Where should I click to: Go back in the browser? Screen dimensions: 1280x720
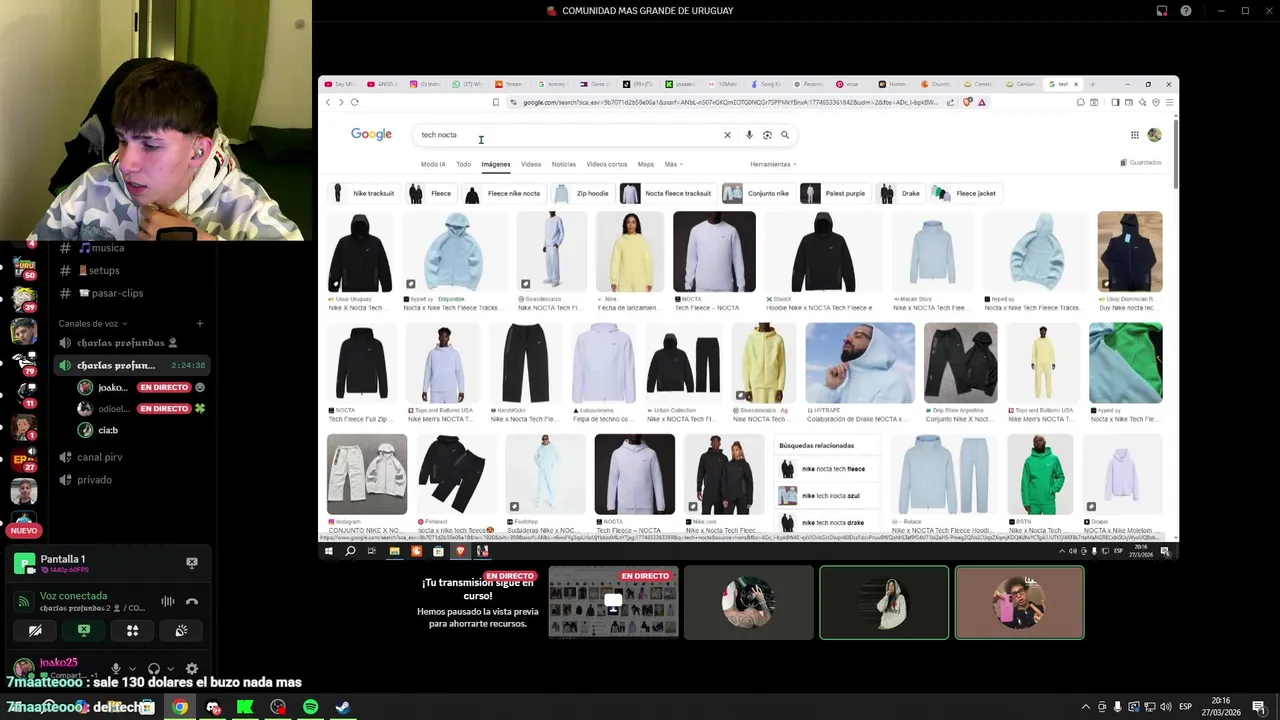click(x=327, y=102)
